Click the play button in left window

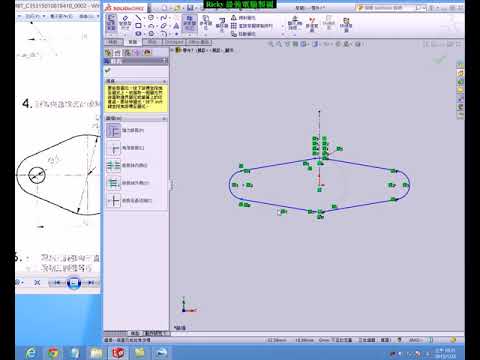point(74,283)
